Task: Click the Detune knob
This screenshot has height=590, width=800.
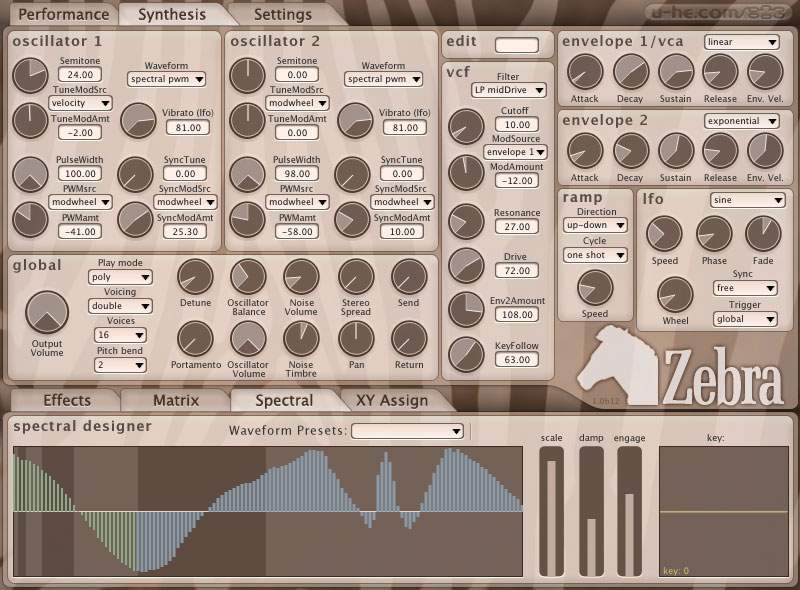Action: pyautogui.click(x=195, y=277)
